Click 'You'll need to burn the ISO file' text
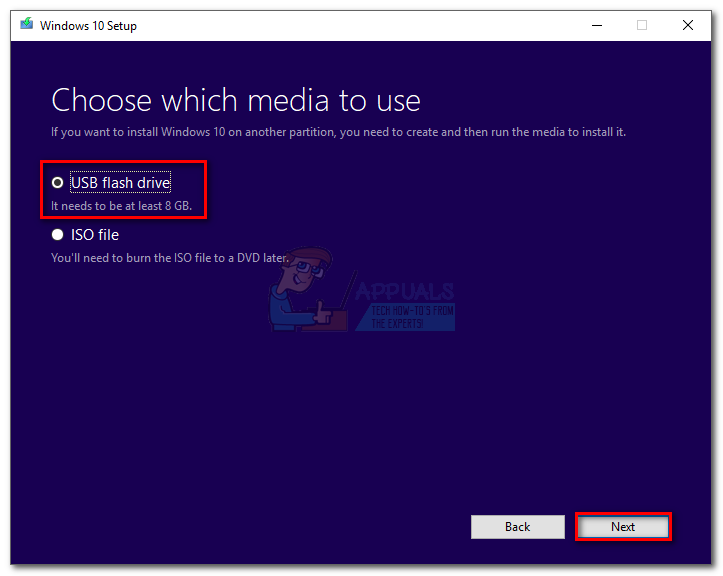This screenshot has height=576, width=723. 170,258
